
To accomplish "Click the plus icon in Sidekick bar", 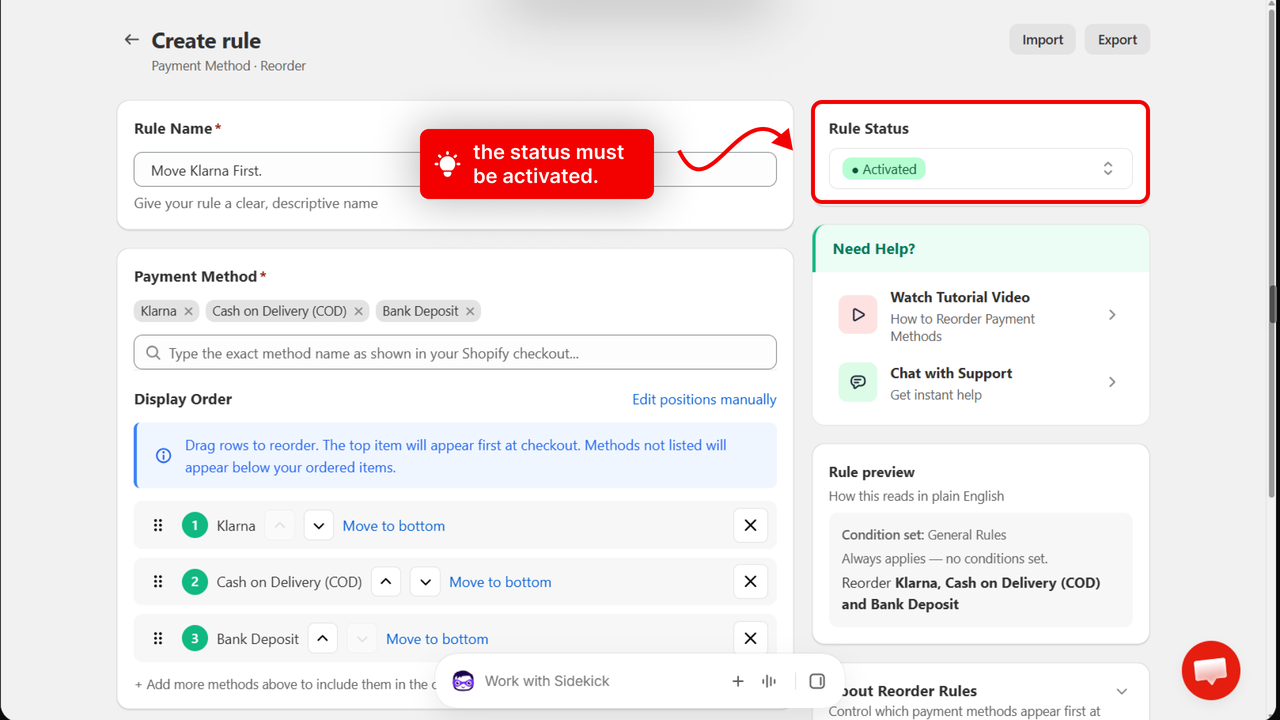I will 738,681.
